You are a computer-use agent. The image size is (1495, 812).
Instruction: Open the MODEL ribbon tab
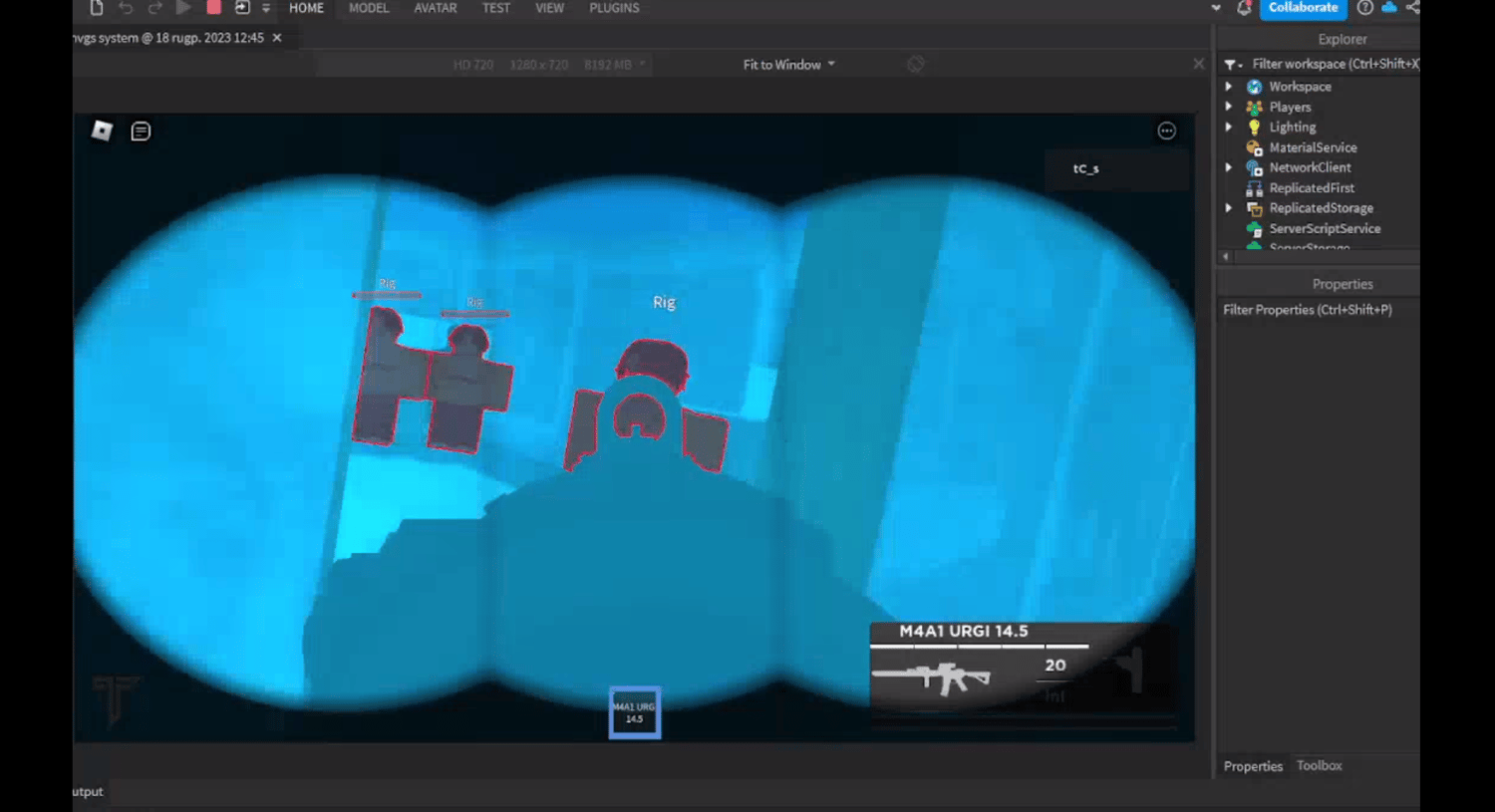369,8
